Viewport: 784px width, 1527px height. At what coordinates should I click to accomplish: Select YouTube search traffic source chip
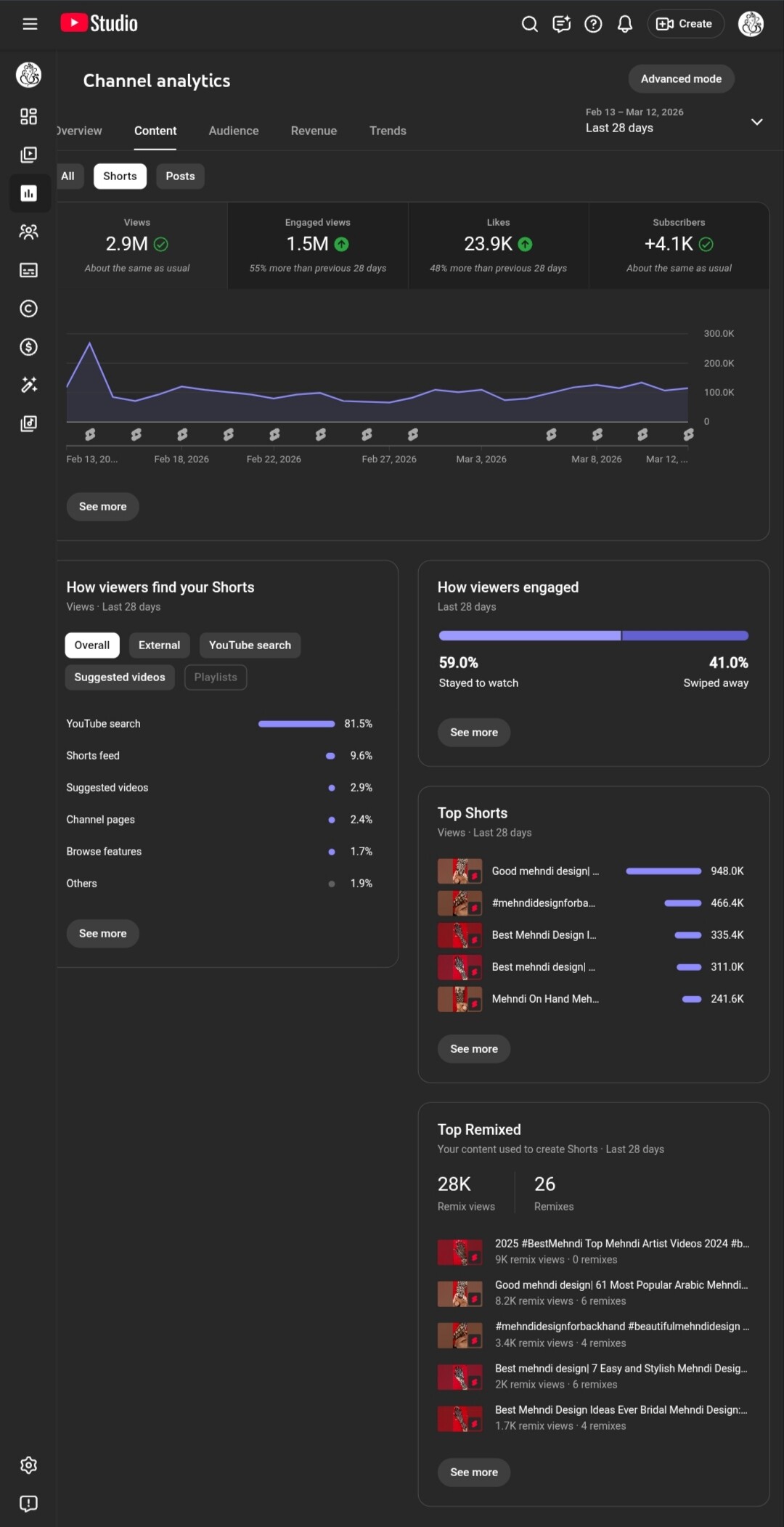(250, 645)
